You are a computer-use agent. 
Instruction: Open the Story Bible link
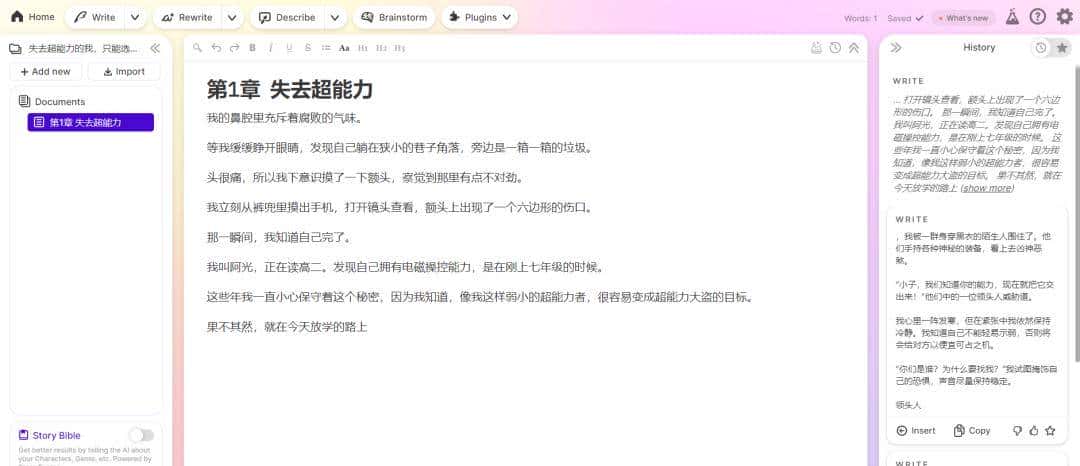[x=50, y=435]
